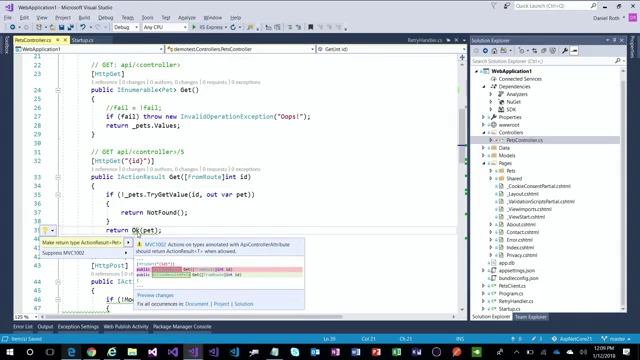Open Outlook from the taskbar
Viewport: 640px width, 360px height.
315,352
